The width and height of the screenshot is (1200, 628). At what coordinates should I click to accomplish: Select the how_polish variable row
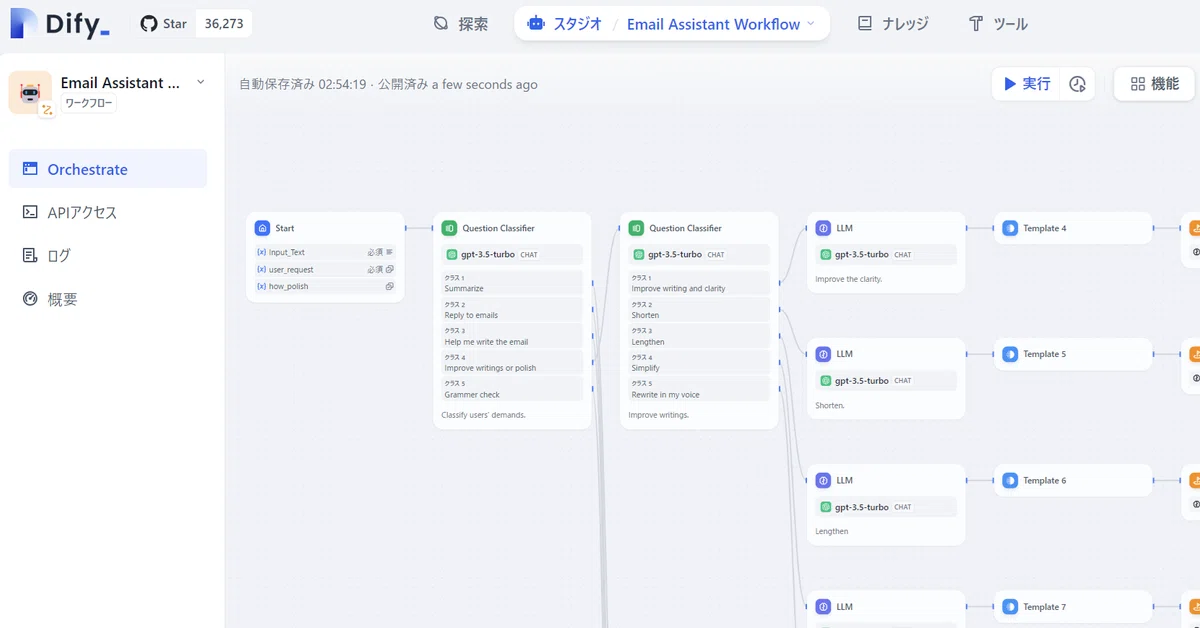(325, 286)
